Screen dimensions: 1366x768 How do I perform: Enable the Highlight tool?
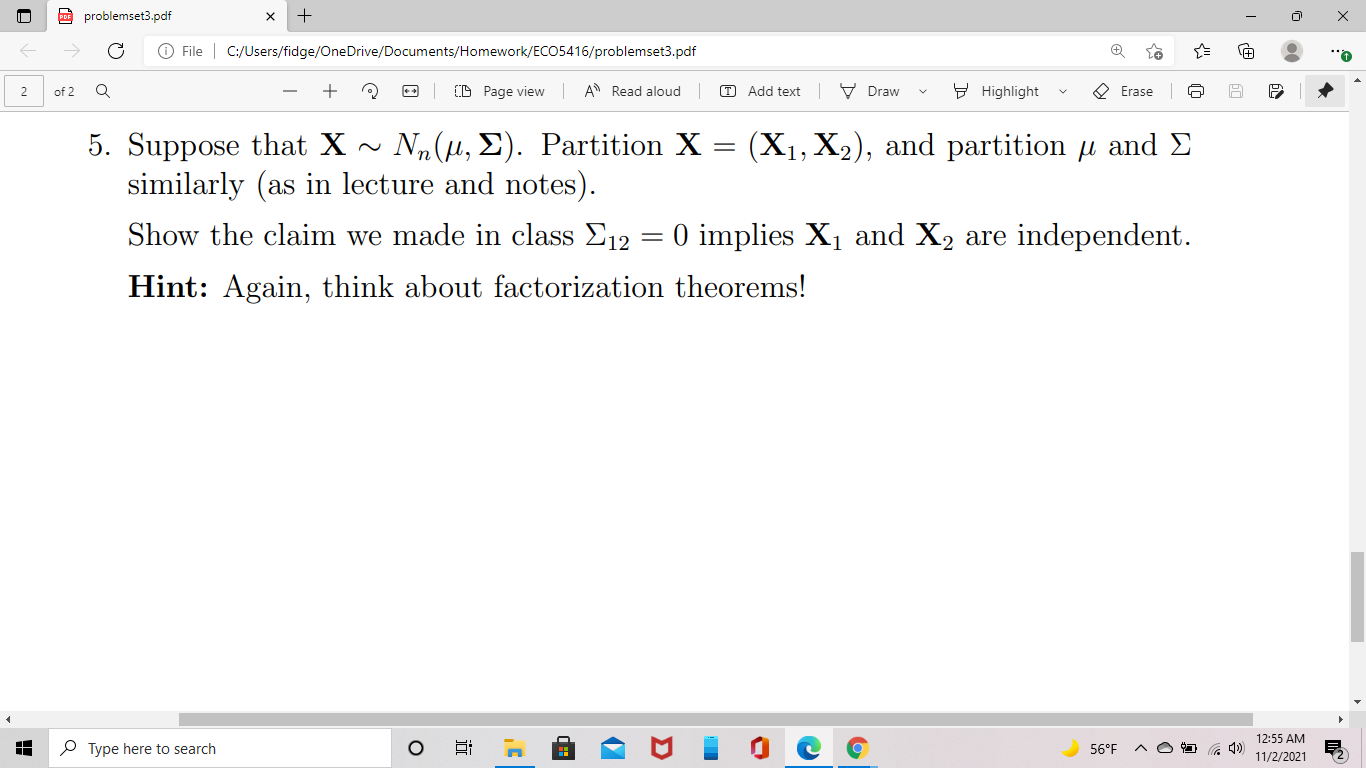(1007, 91)
